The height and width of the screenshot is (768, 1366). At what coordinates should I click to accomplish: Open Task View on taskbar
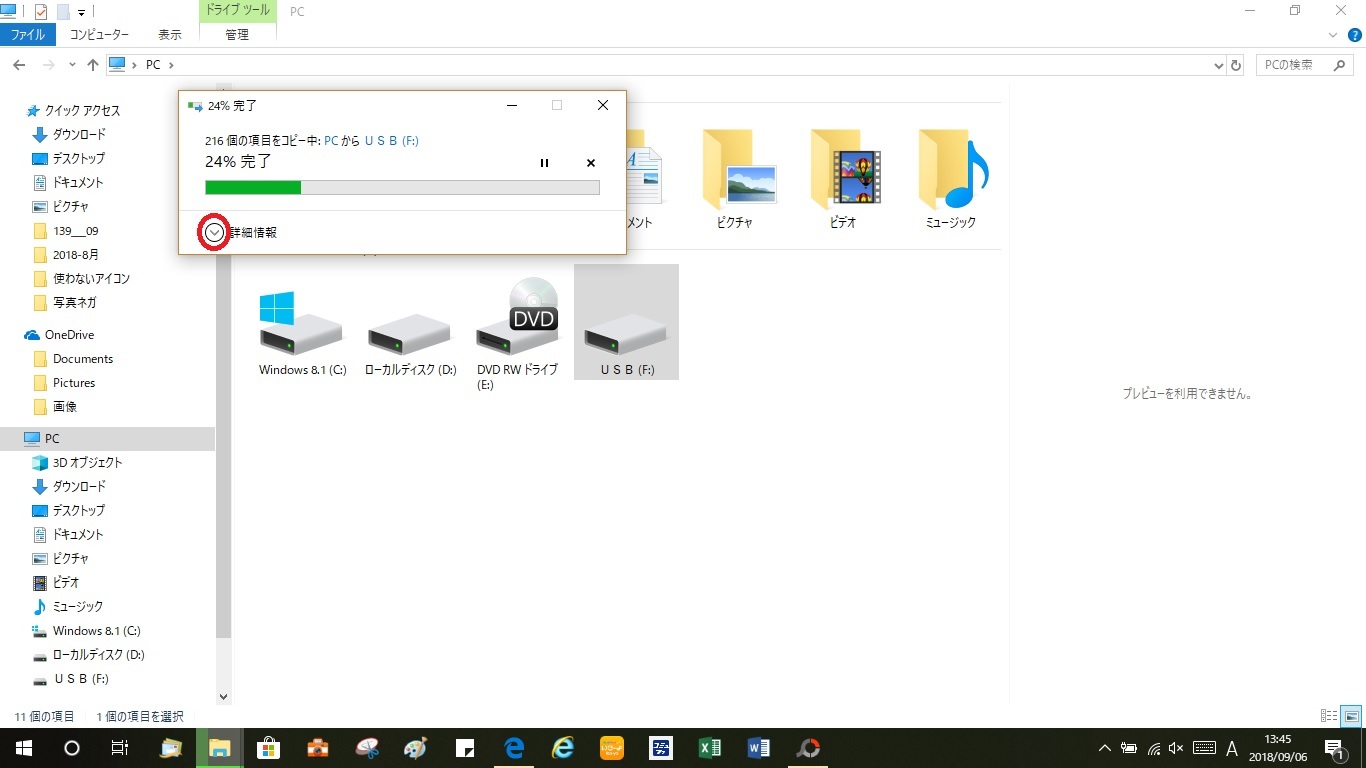tap(119, 748)
